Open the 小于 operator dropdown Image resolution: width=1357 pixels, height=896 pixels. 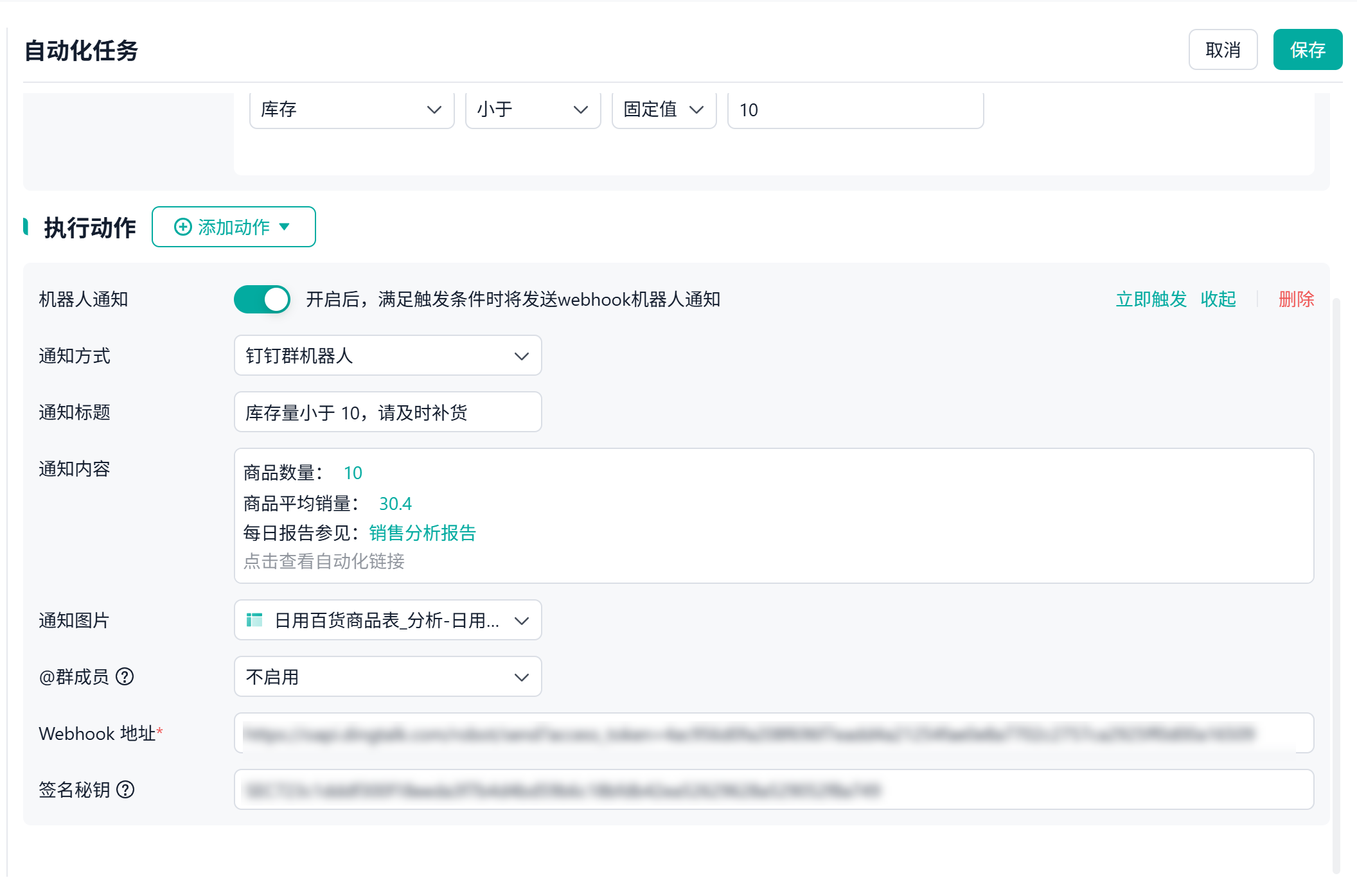pyautogui.click(x=533, y=110)
